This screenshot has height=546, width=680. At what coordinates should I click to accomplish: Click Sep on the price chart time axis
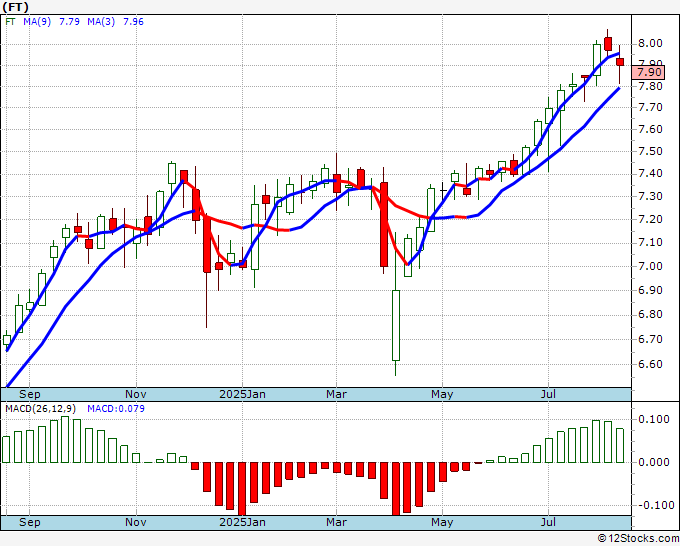click(29, 394)
